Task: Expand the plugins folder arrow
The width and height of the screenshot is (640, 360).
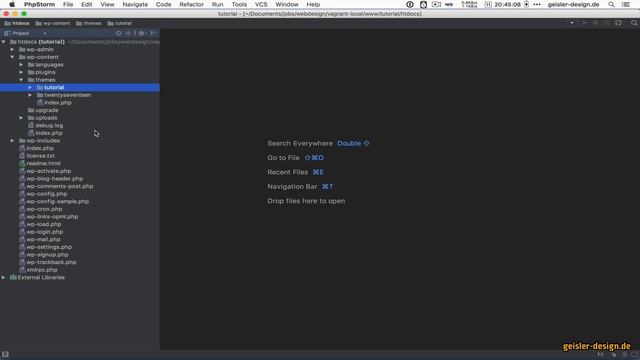Action: tap(21, 72)
